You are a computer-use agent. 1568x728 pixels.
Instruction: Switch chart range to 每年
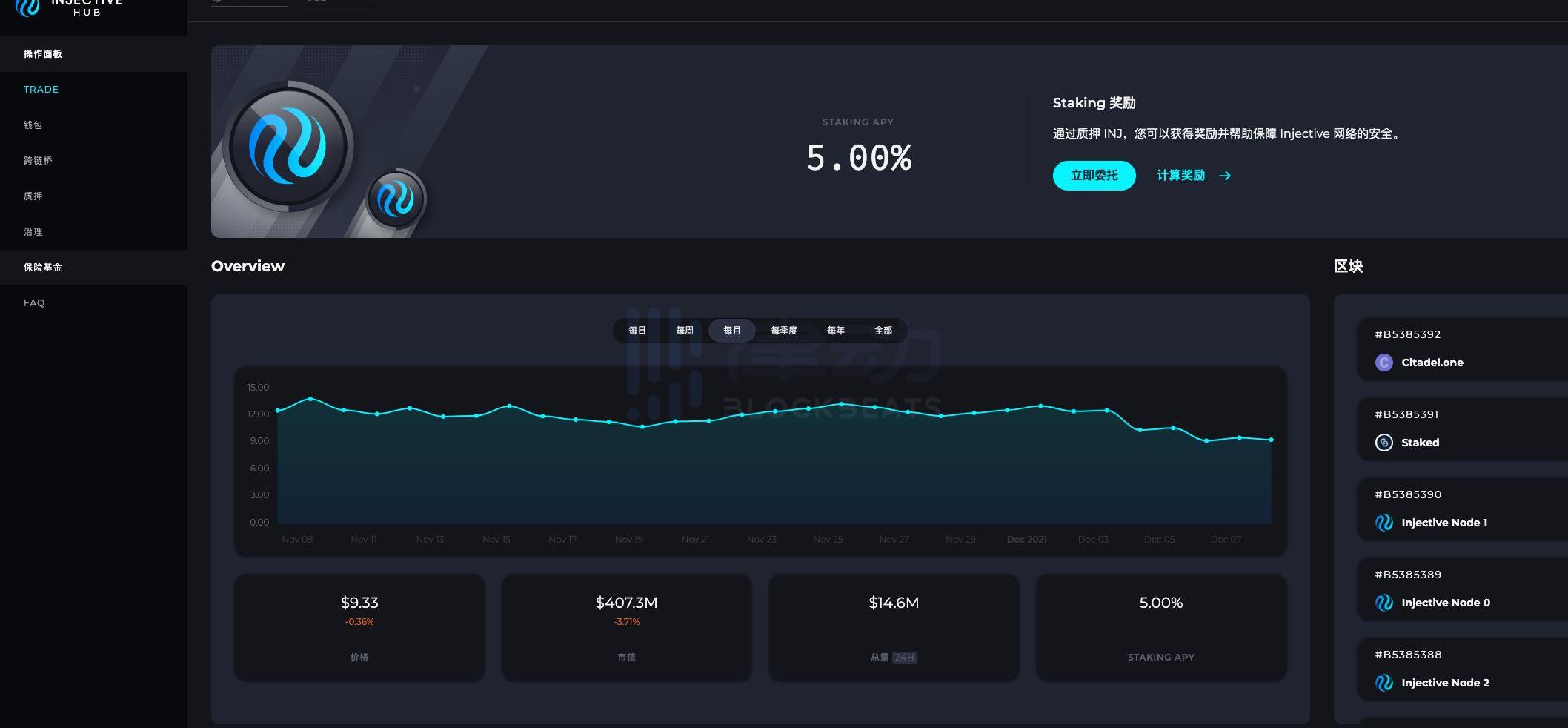pyautogui.click(x=835, y=331)
